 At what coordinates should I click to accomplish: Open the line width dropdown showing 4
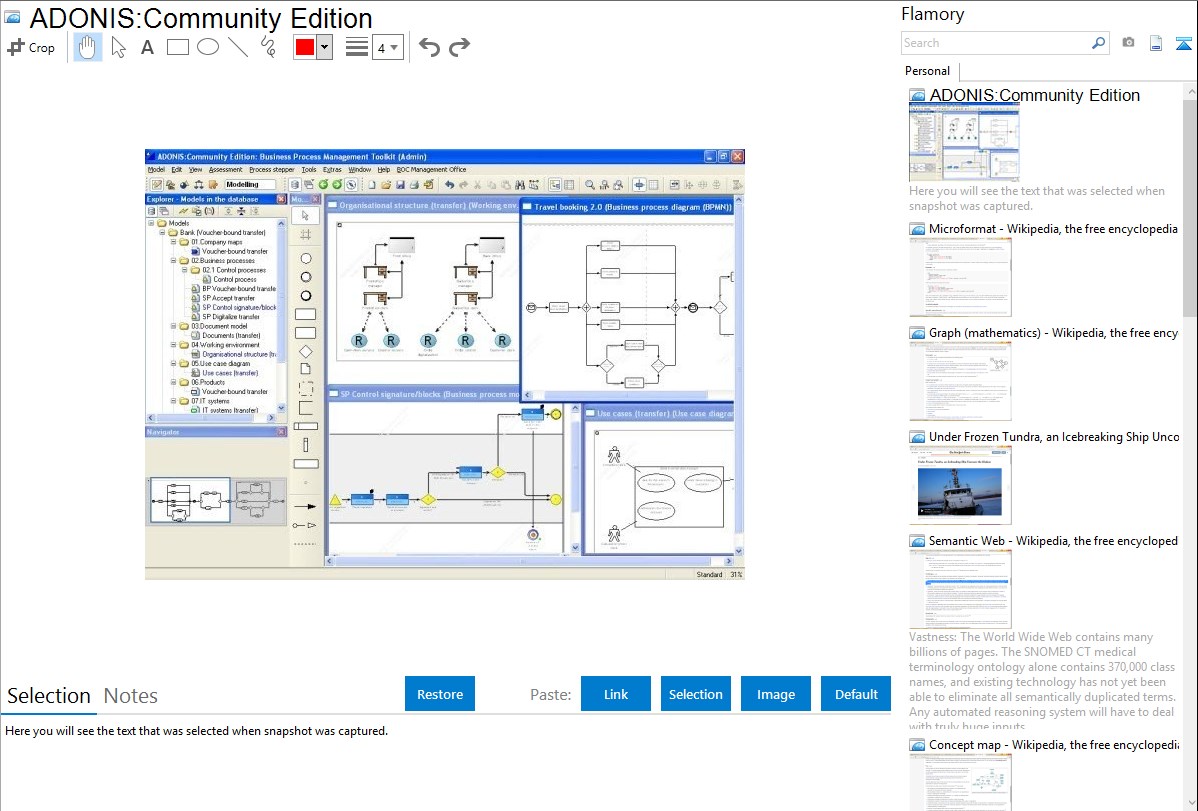(387, 47)
